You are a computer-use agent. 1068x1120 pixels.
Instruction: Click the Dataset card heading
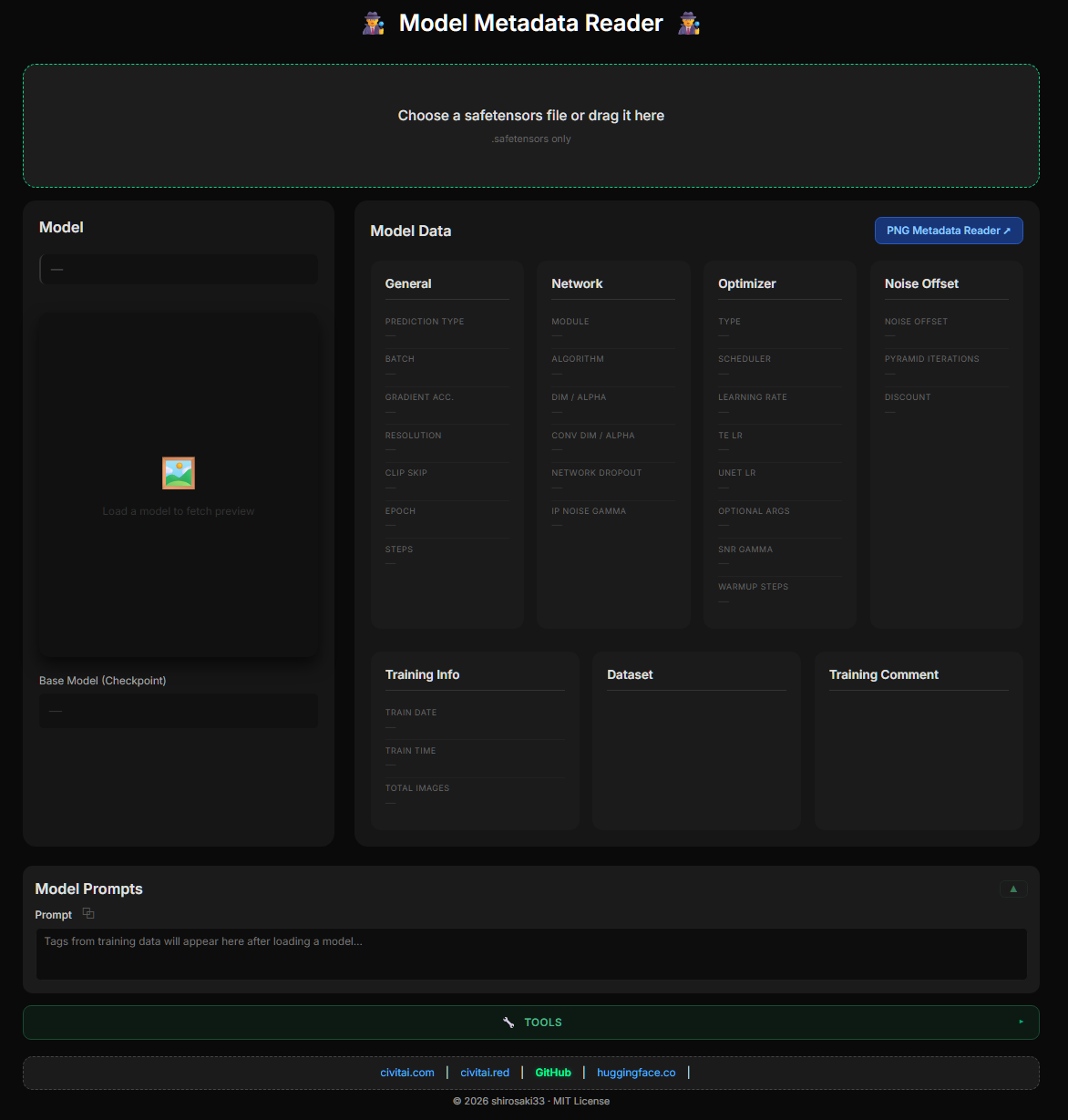(630, 674)
